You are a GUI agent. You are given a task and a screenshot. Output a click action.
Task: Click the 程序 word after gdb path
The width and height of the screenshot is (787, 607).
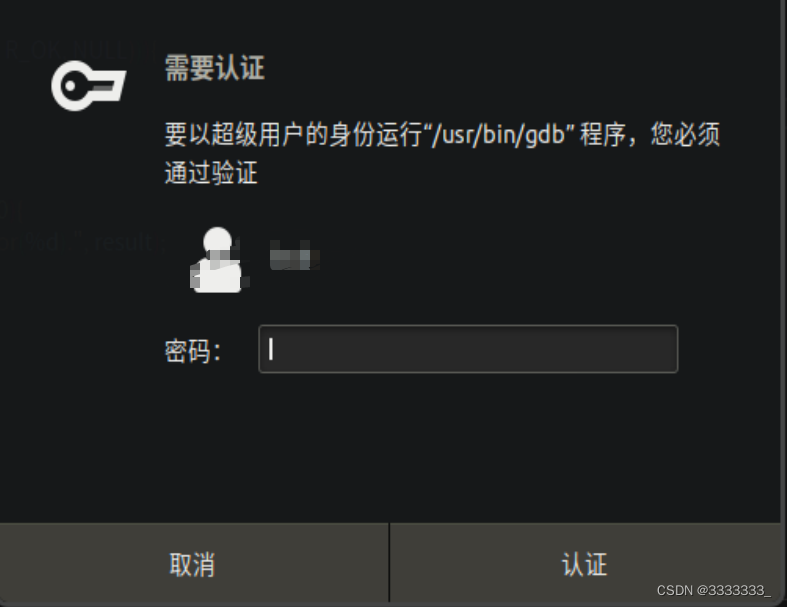click(603, 135)
